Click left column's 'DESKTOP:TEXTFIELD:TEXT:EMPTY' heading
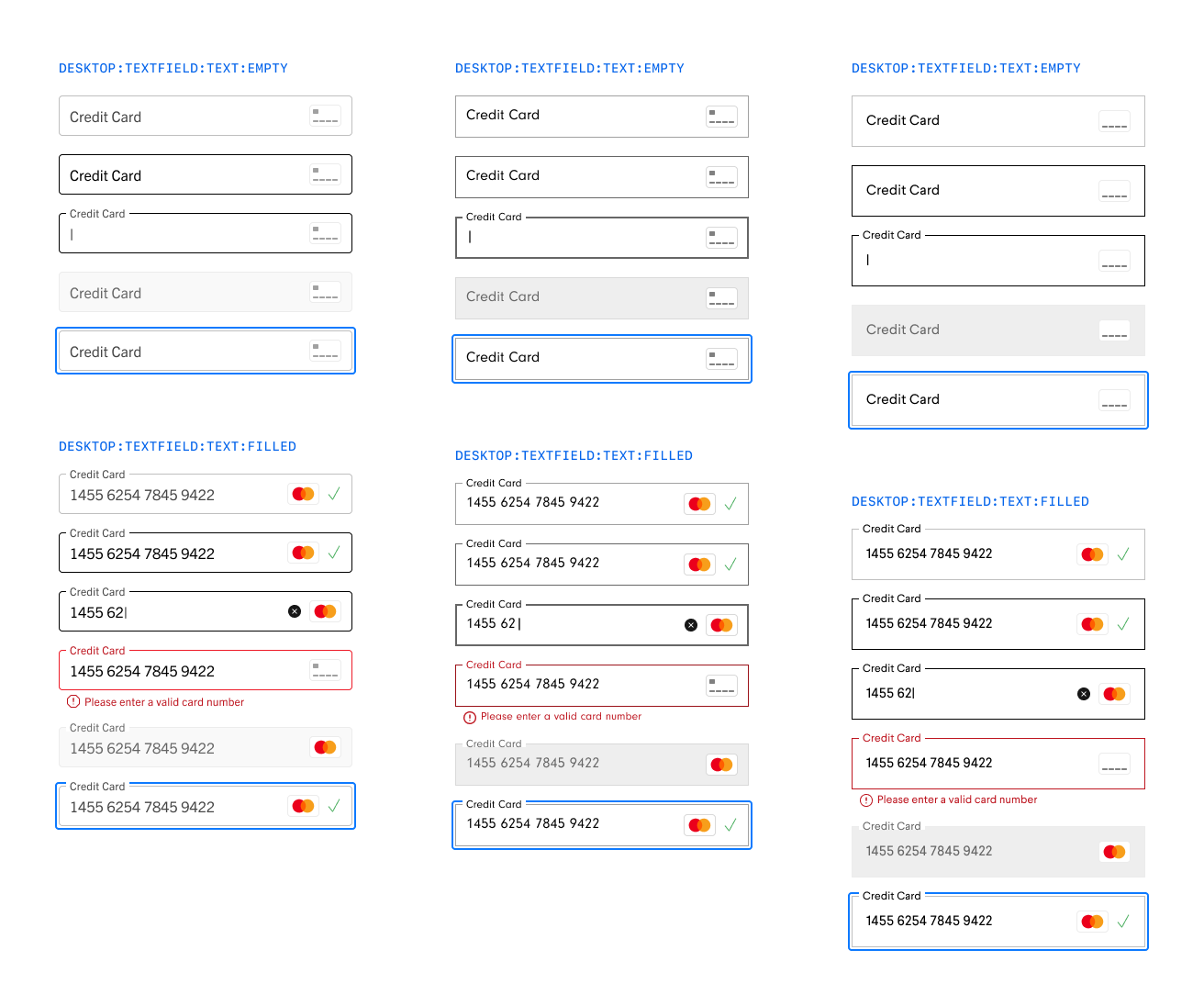Screen dimensions: 1204x1006 point(173,68)
